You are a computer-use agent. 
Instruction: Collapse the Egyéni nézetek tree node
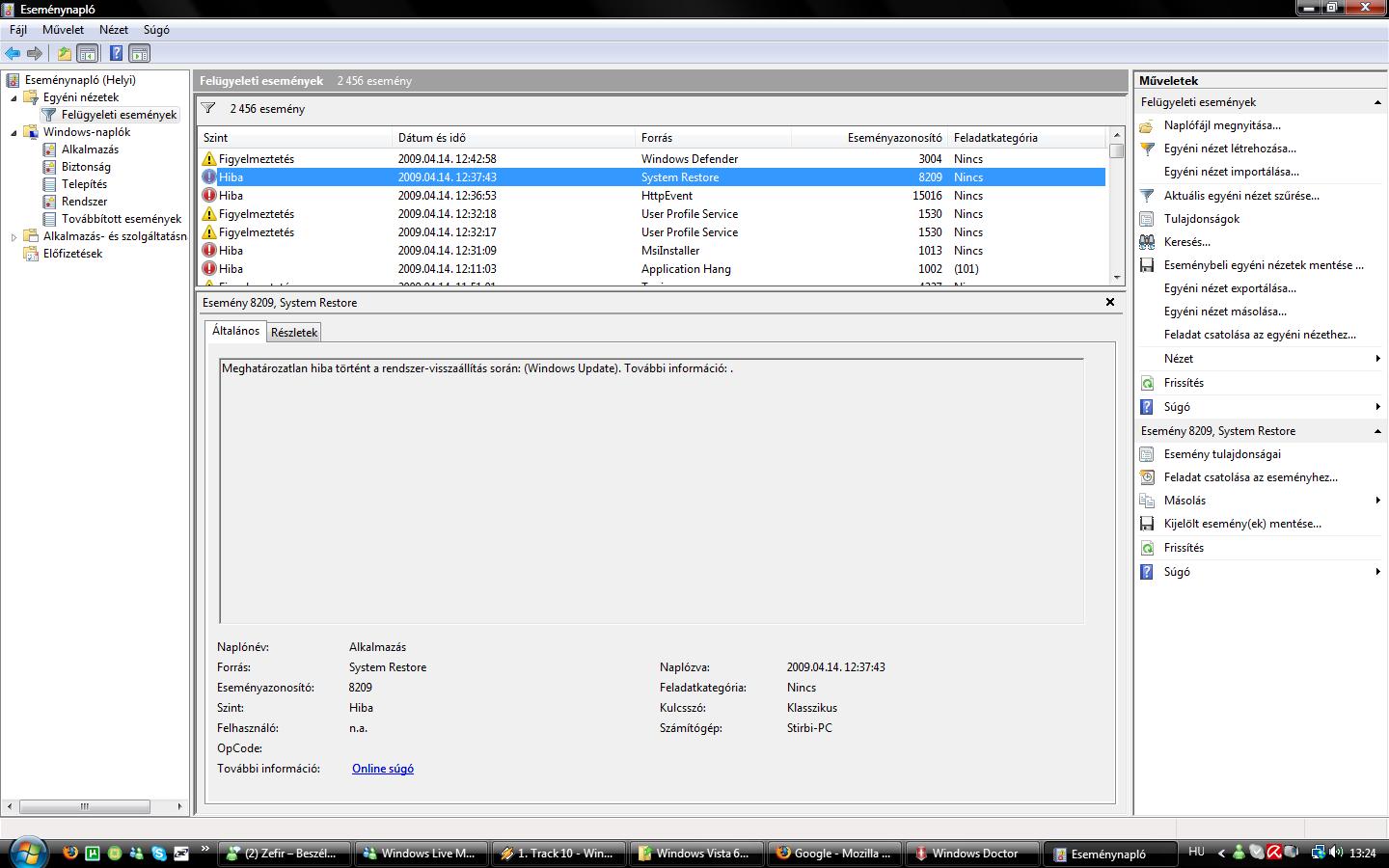[14, 97]
